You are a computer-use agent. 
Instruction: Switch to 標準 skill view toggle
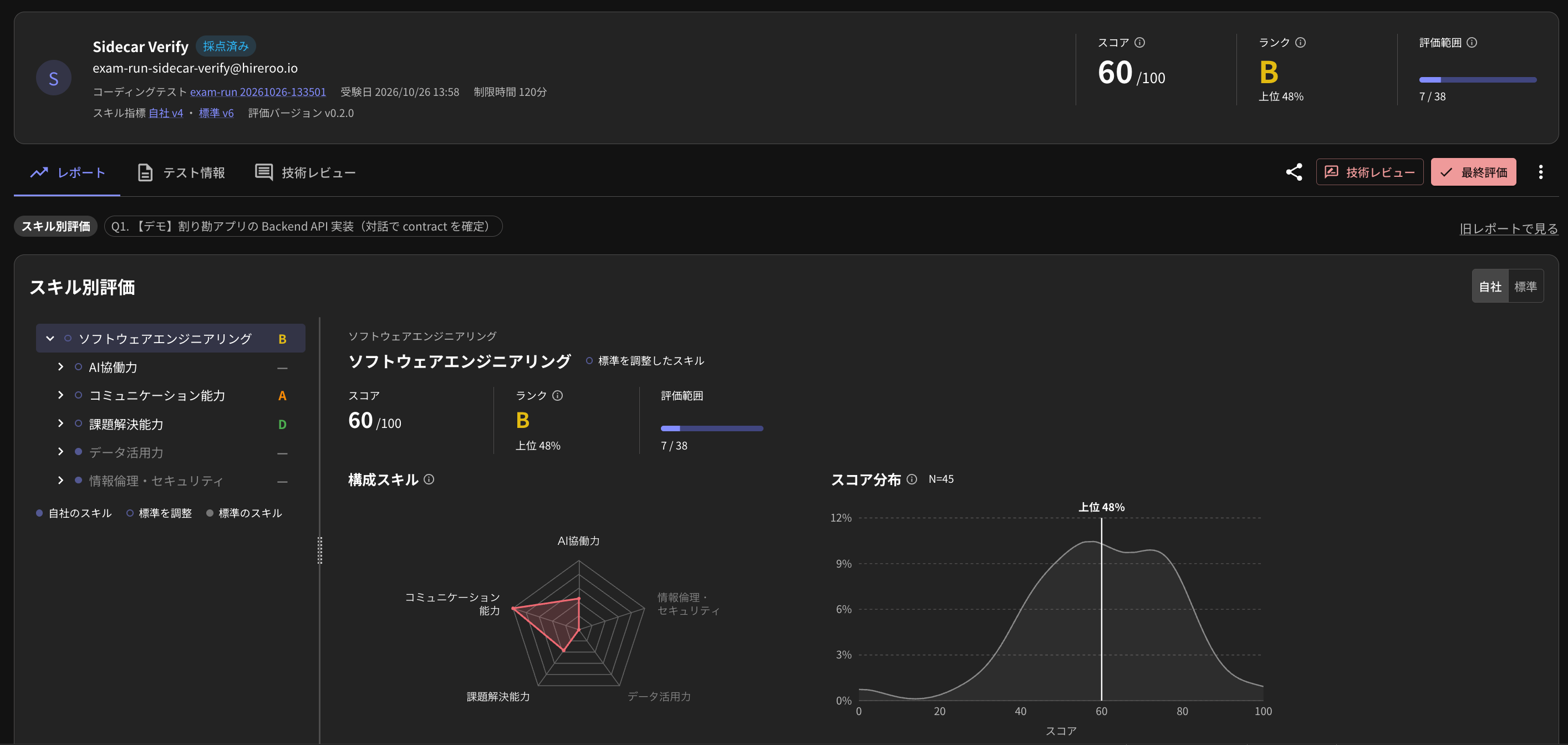click(x=1525, y=286)
